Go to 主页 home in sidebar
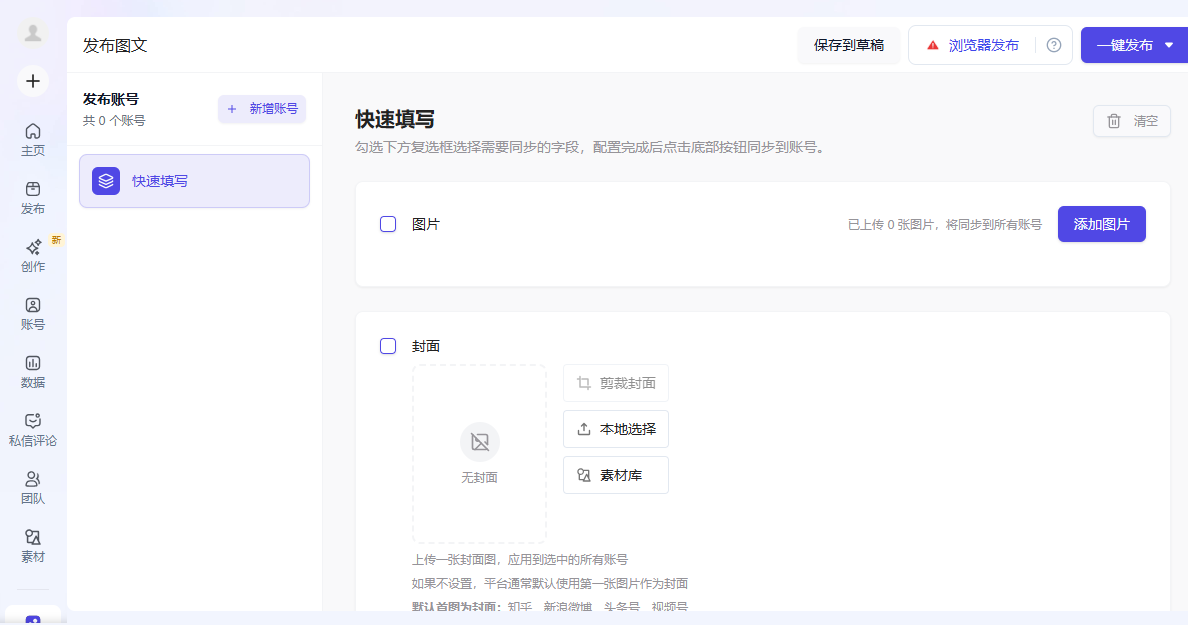Screen dimensions: 1188x625 tap(33, 140)
